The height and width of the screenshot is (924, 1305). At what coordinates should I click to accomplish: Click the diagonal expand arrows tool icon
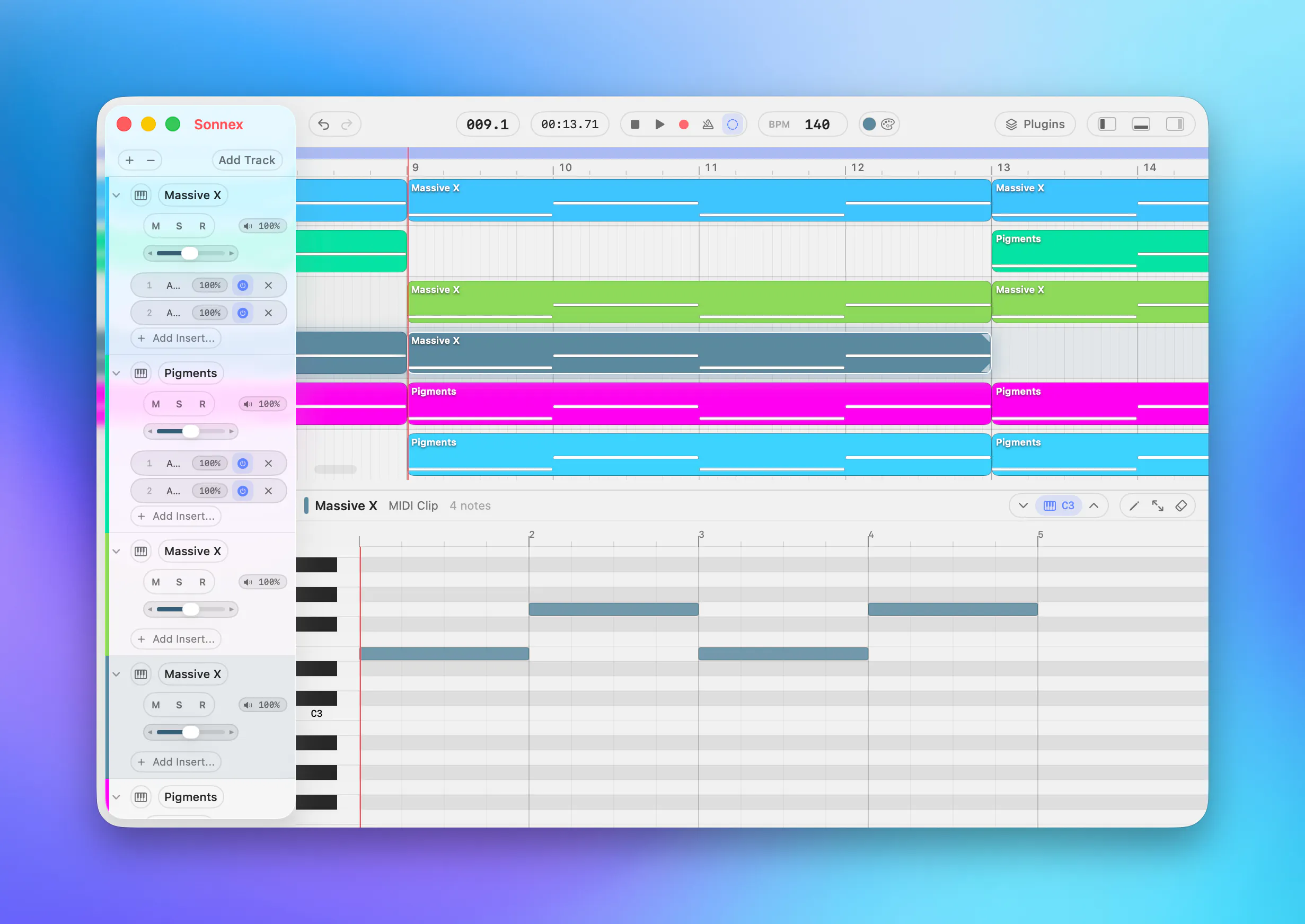pos(1158,507)
